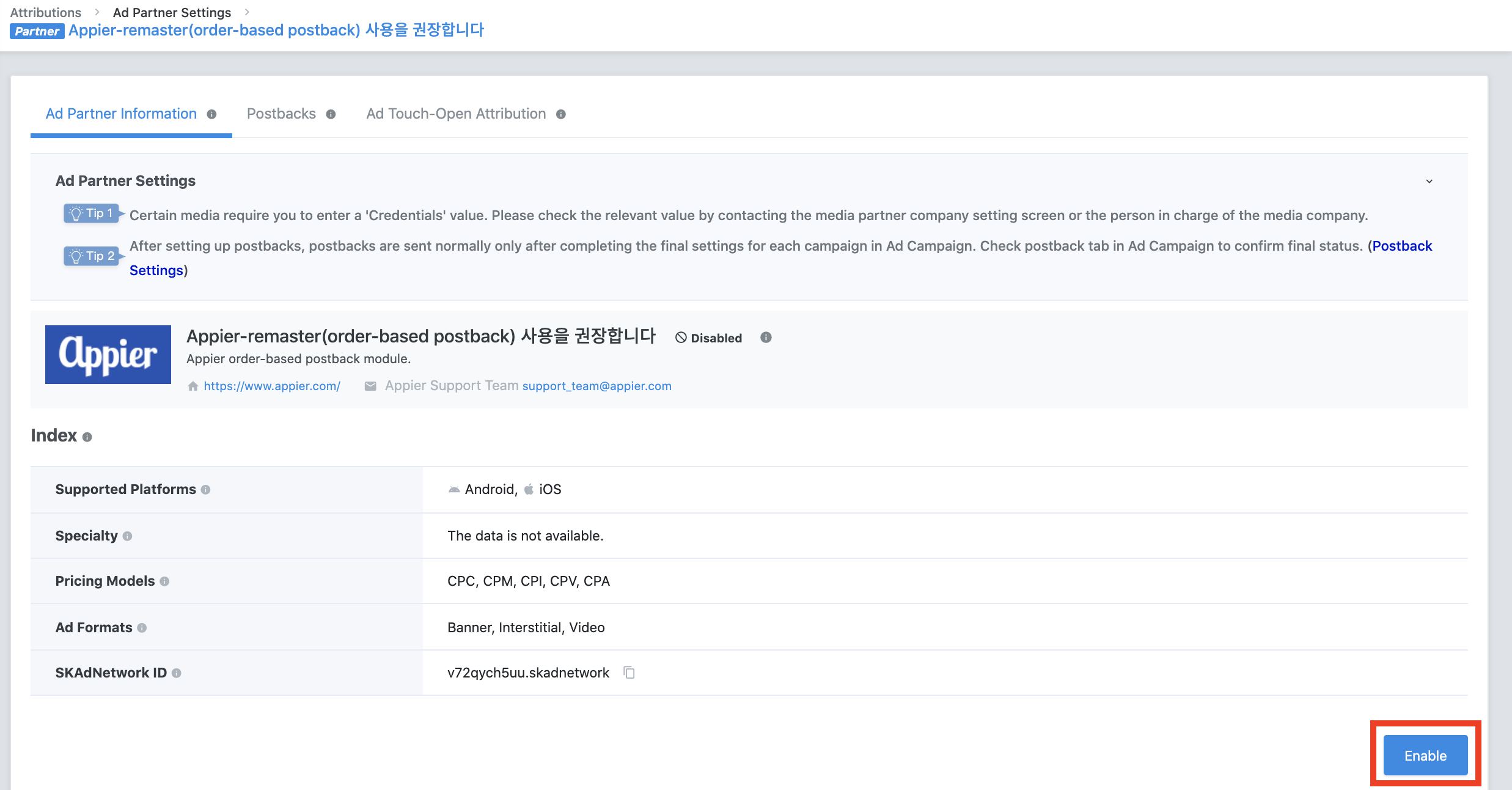Open the Ad Touch-Open Attribution tab

[455, 114]
